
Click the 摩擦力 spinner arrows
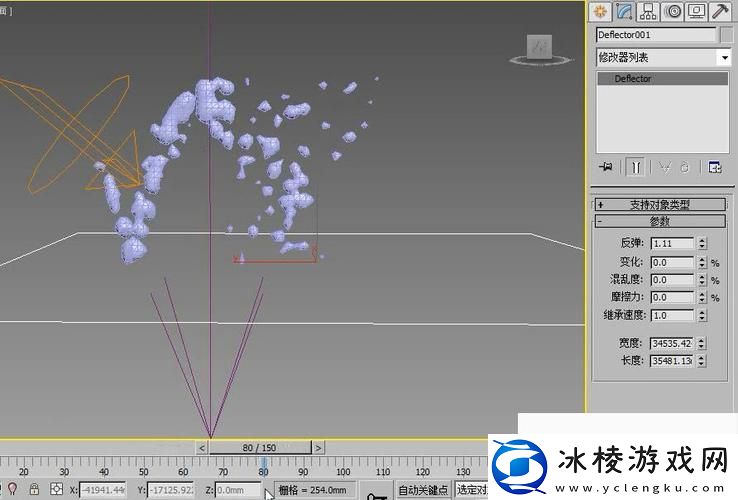(702, 297)
